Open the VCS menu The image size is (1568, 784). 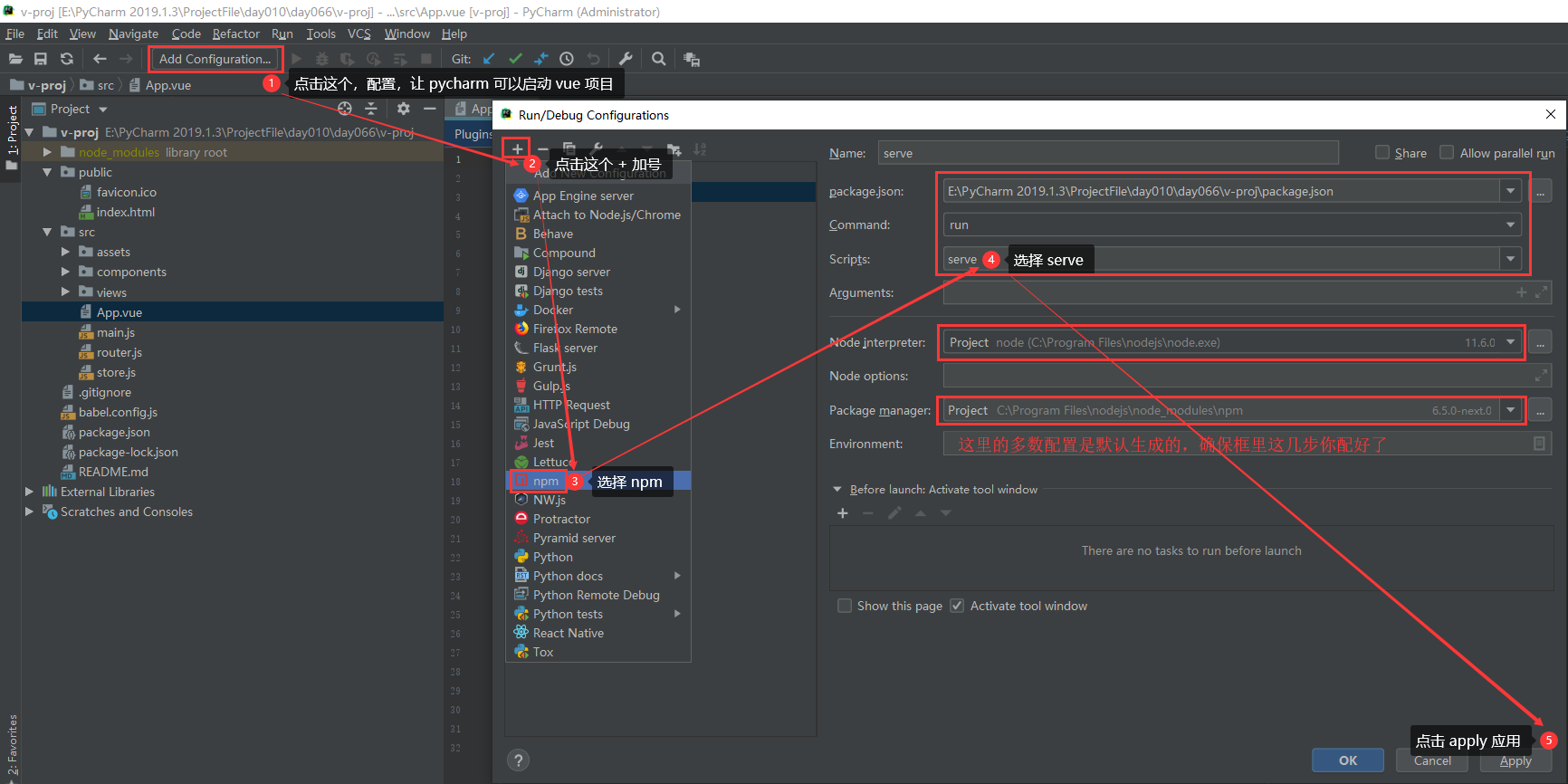[359, 33]
